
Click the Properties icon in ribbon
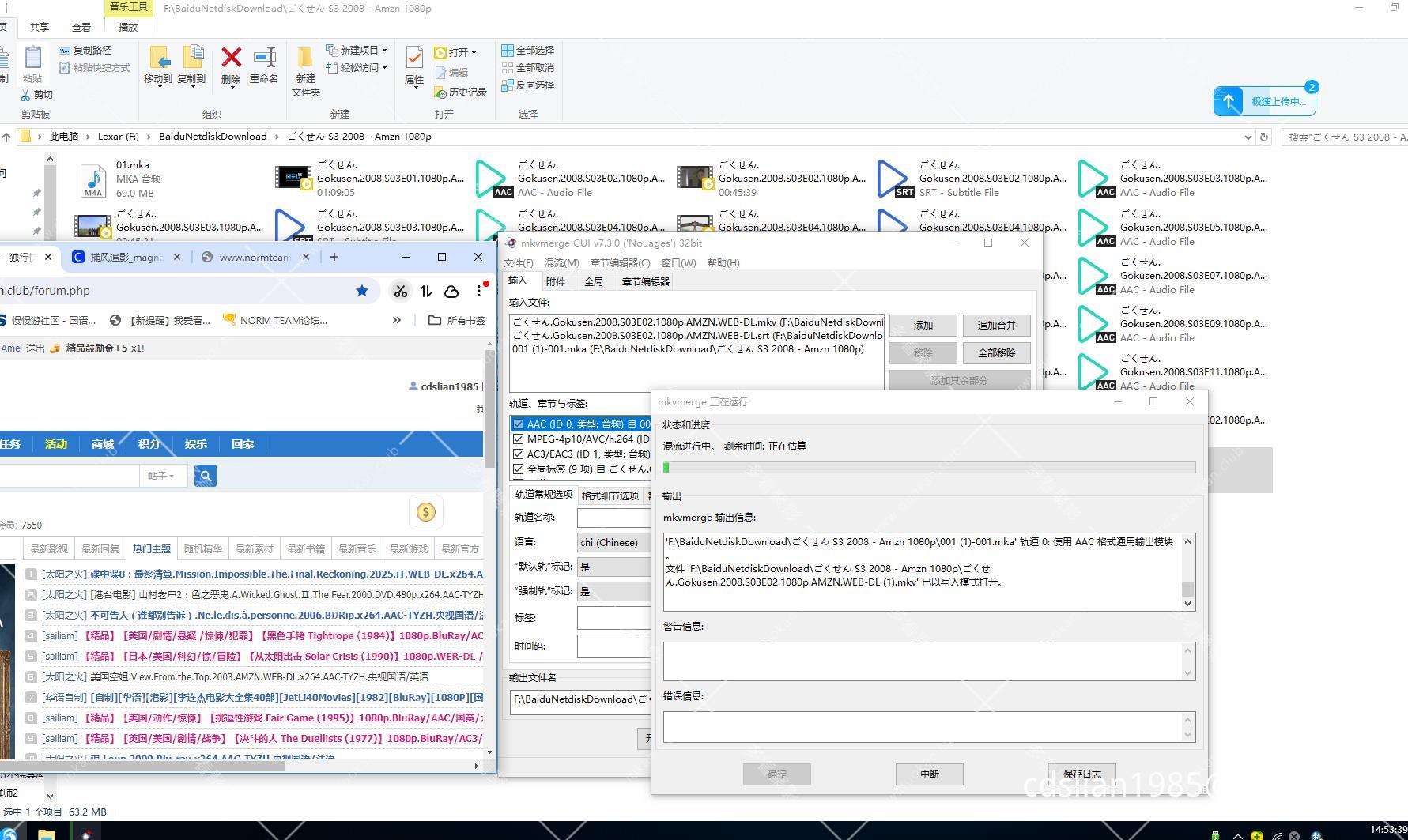(x=414, y=58)
